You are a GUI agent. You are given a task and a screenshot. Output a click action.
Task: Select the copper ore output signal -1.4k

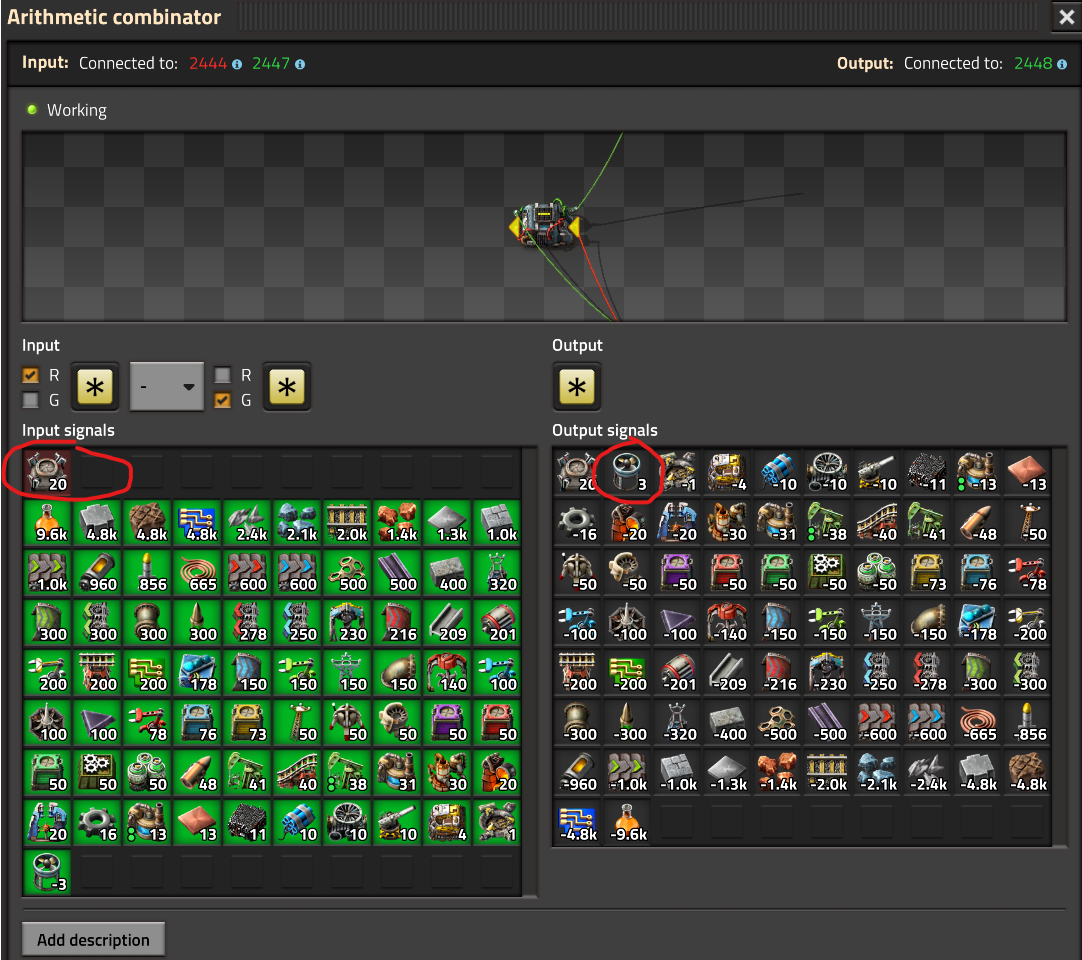coord(777,772)
